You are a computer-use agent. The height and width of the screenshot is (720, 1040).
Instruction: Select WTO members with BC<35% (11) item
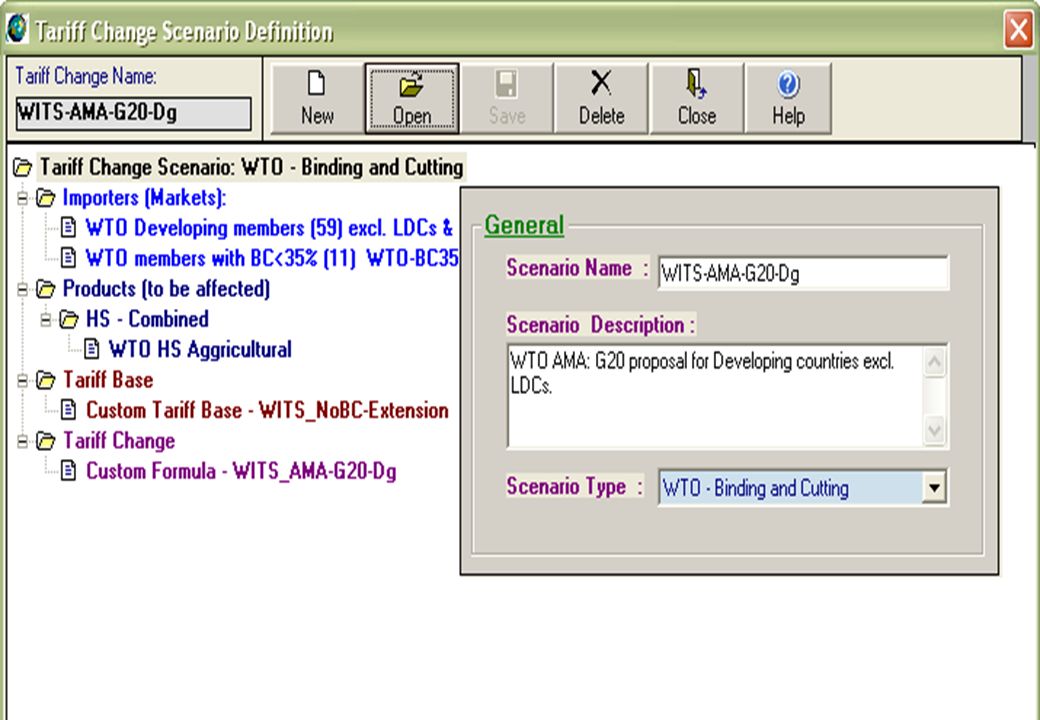[x=272, y=258]
